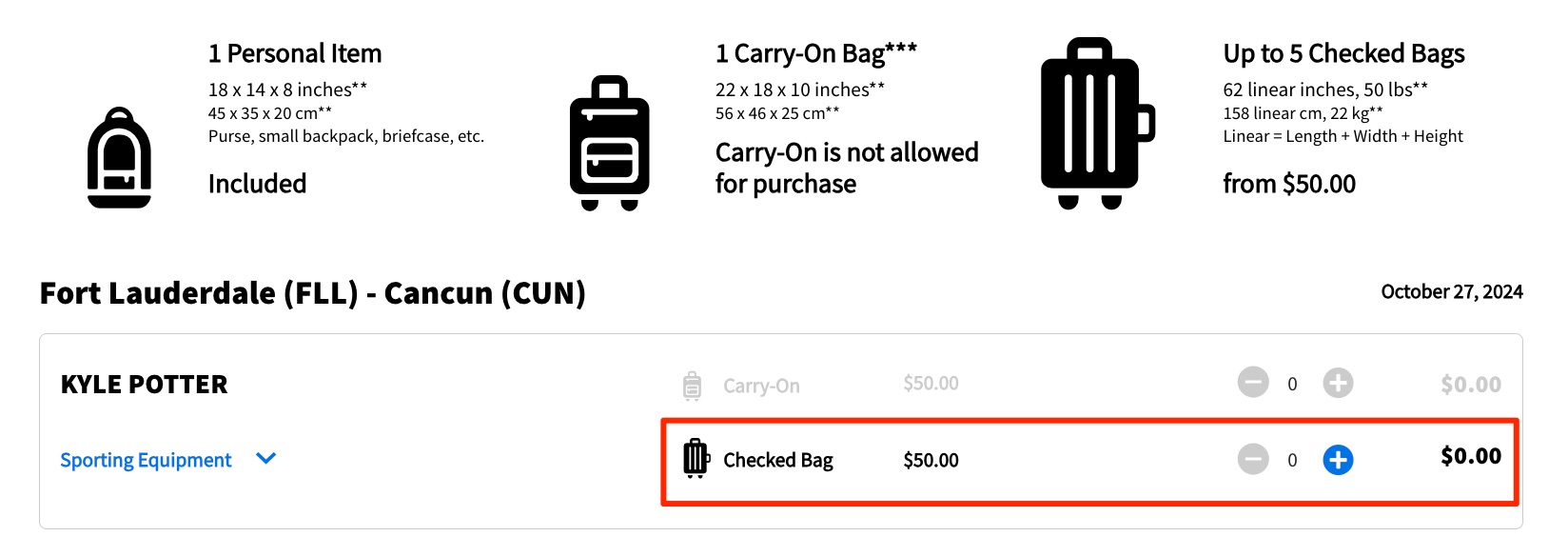Click the $0.00 total for checked bags
Screen dimensions: 1568x556
point(1469,456)
